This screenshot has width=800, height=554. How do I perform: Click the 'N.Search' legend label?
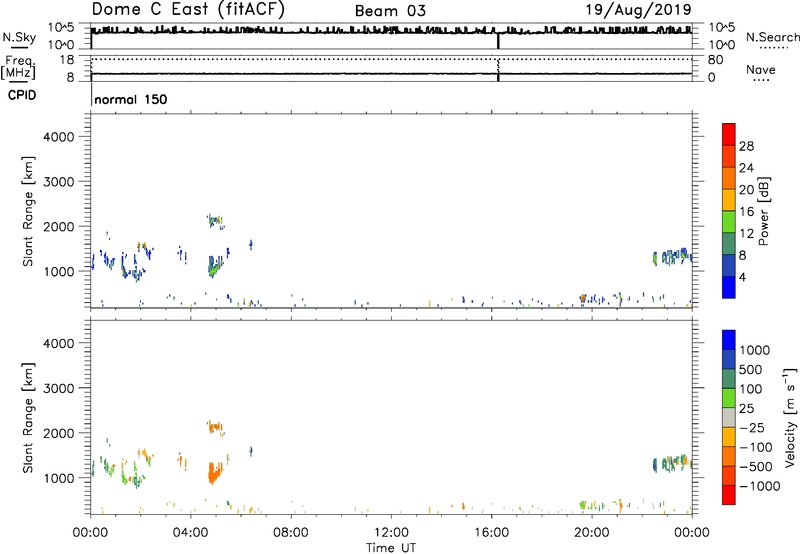772,37
